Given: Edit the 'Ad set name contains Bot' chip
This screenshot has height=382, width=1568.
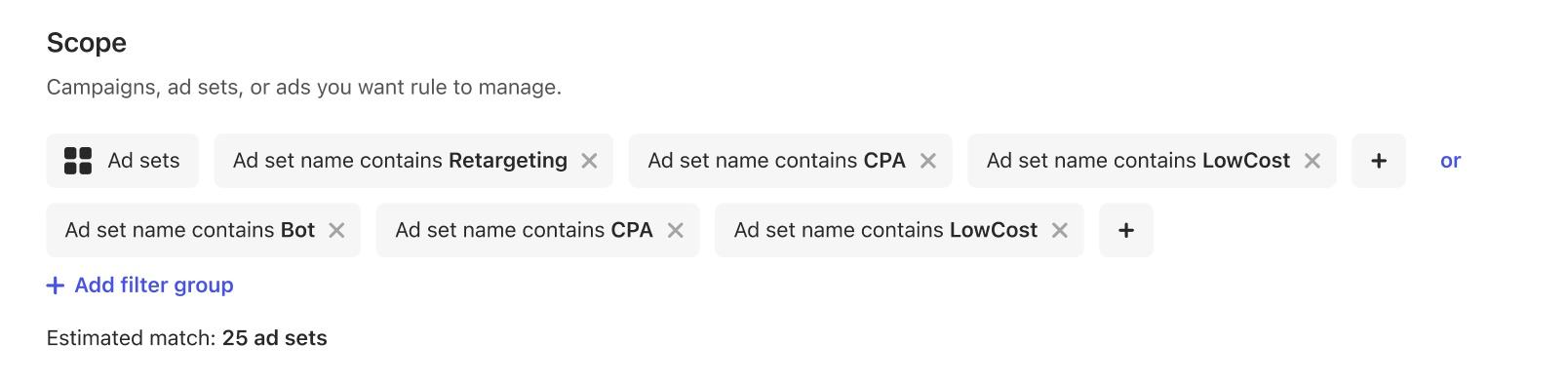Looking at the screenshot, I should tap(190, 230).
